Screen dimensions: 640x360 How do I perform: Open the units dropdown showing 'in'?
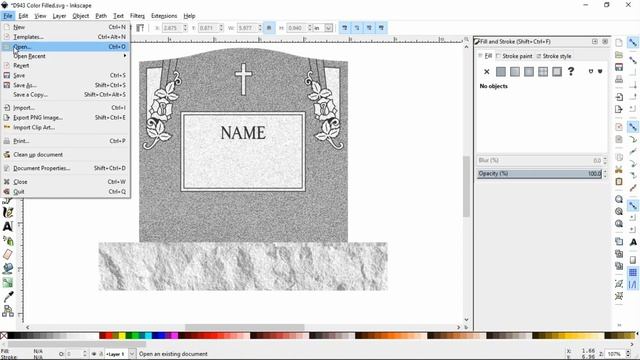329,28
